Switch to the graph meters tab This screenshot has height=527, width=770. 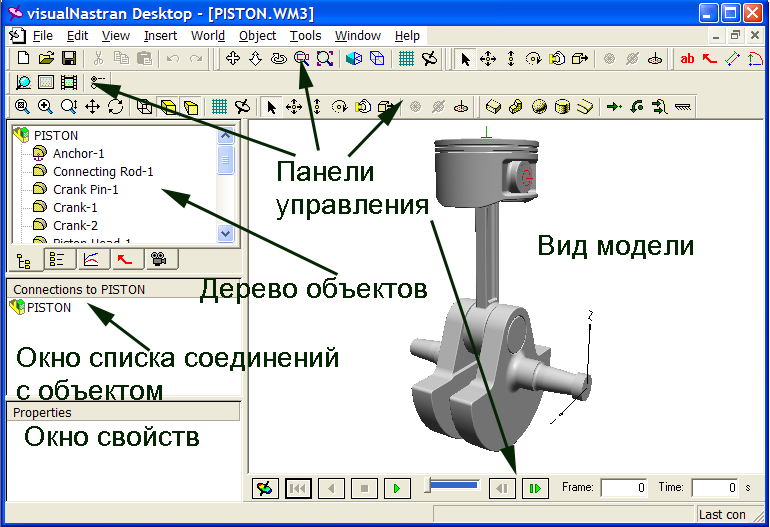click(92, 259)
